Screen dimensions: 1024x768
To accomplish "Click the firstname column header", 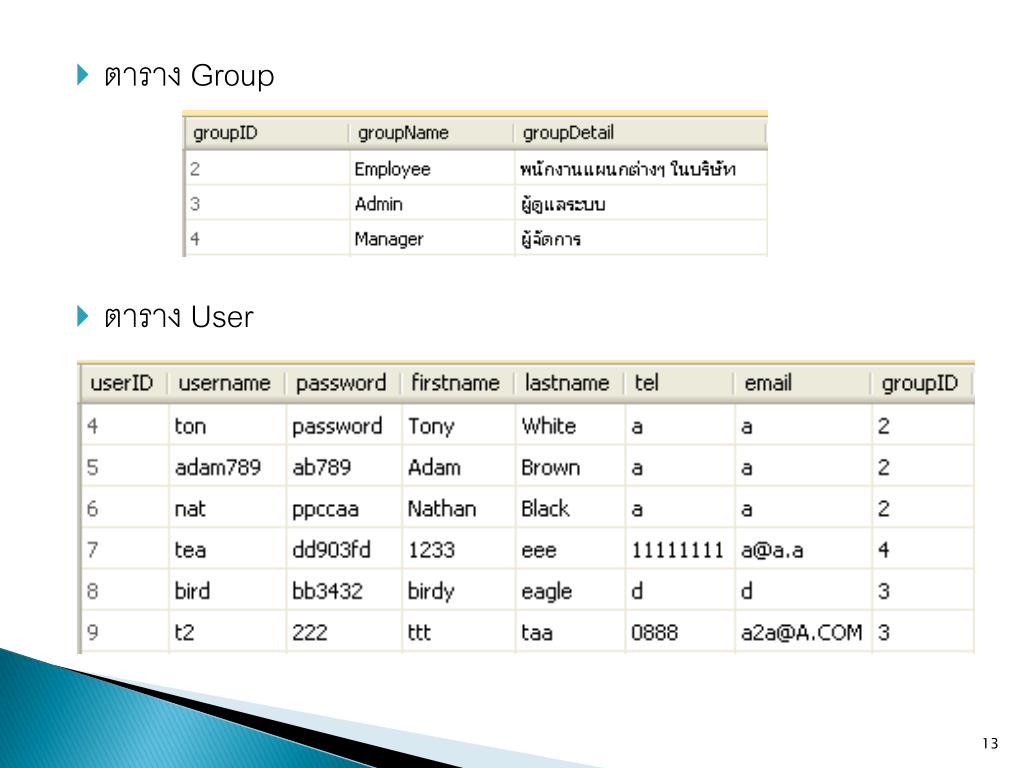I will click(458, 383).
